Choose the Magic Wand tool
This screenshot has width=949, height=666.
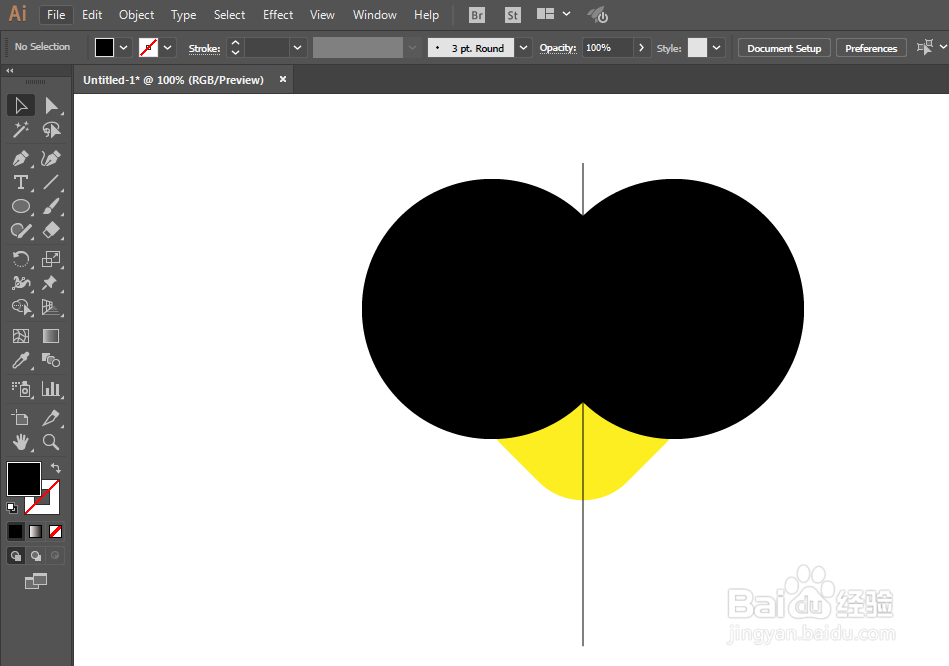click(21, 130)
